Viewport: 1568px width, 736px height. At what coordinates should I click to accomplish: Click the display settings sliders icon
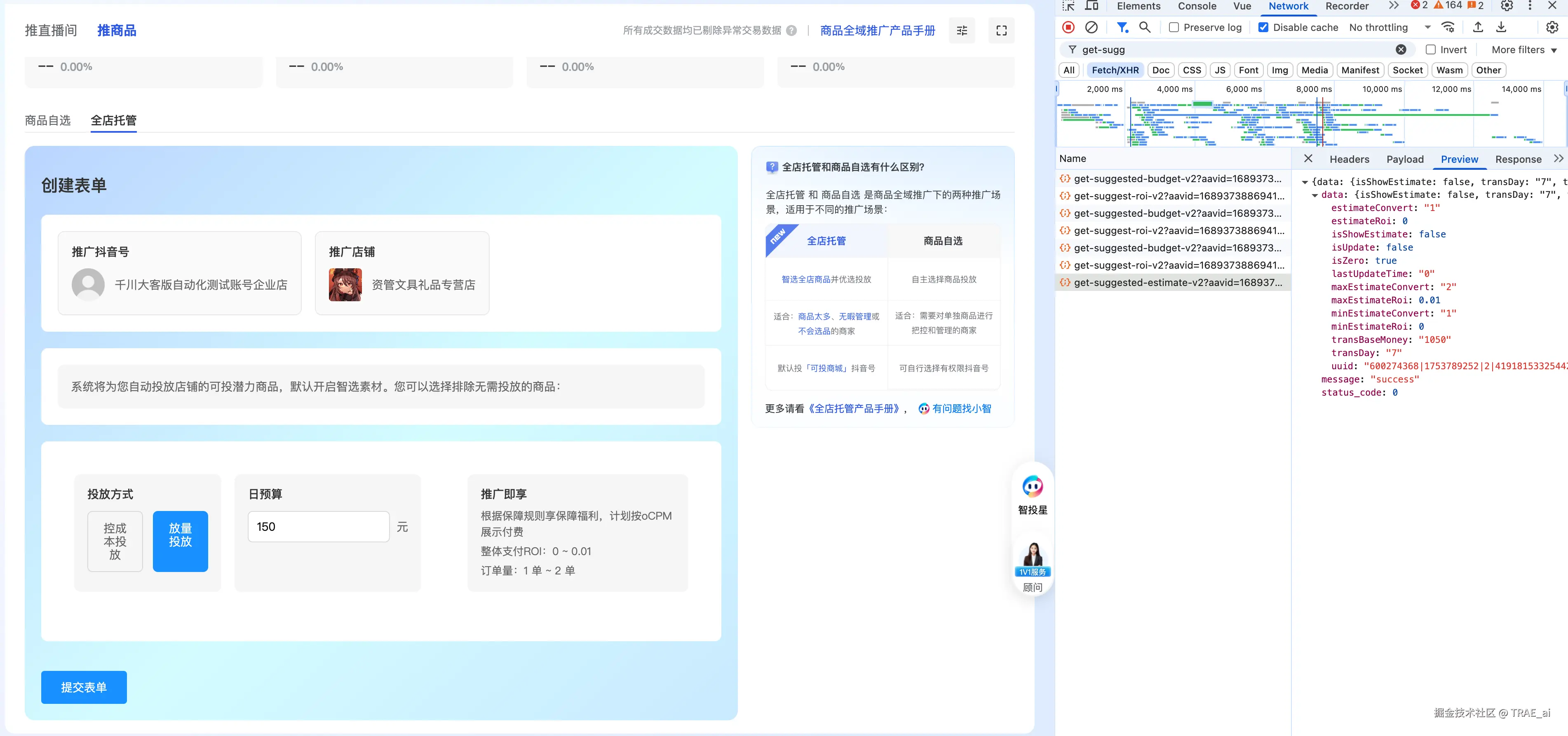click(962, 30)
